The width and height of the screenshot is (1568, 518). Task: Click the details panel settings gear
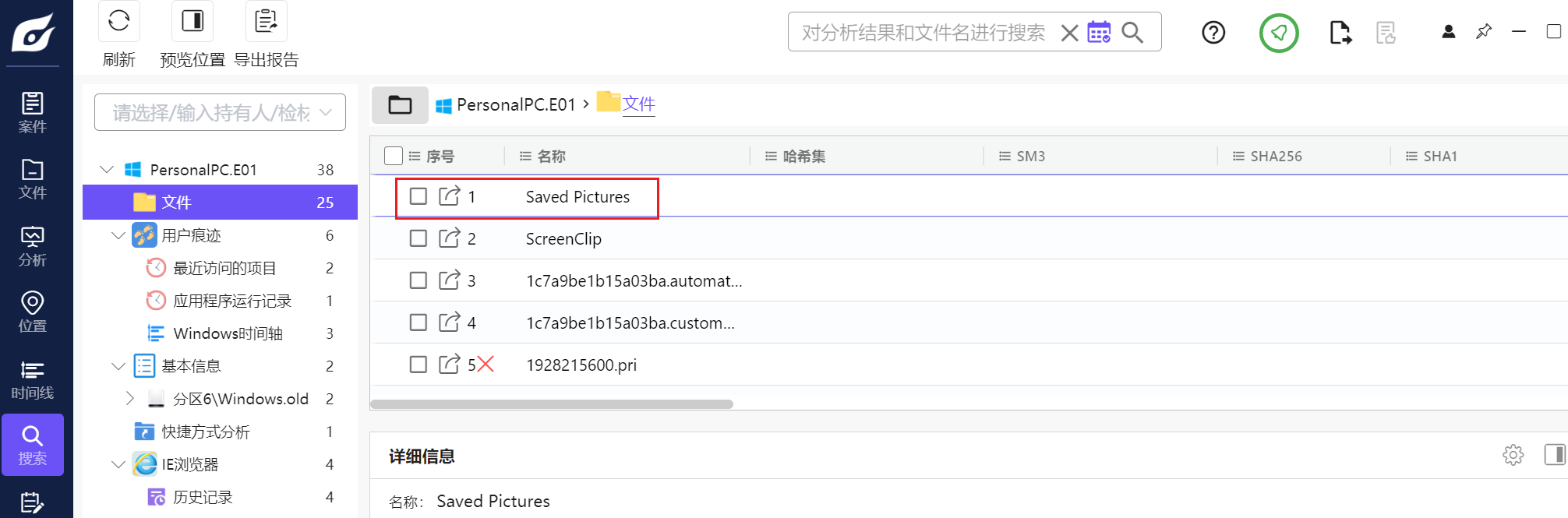point(1513,455)
